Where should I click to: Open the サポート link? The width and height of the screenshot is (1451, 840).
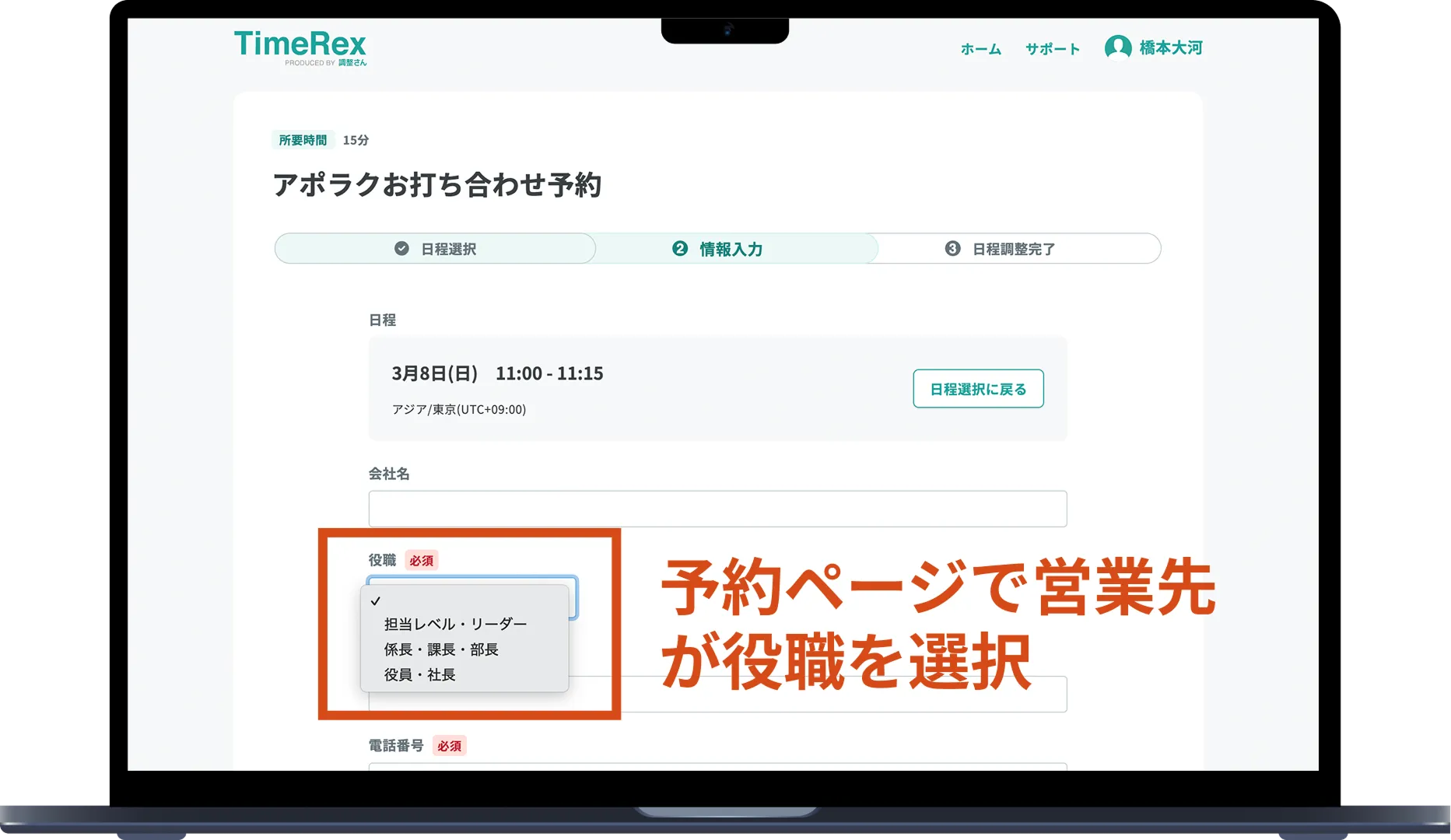1052,48
